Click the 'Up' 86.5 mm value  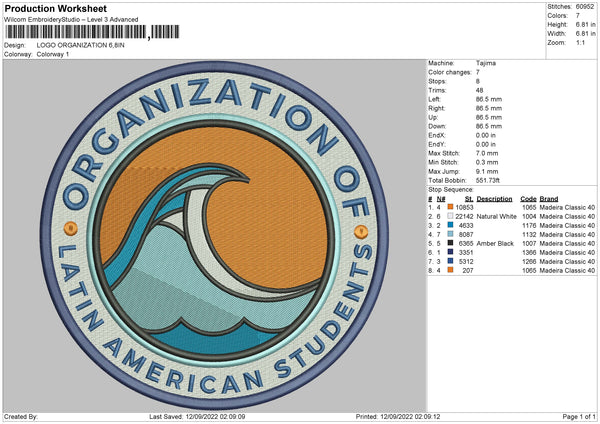tap(489, 117)
